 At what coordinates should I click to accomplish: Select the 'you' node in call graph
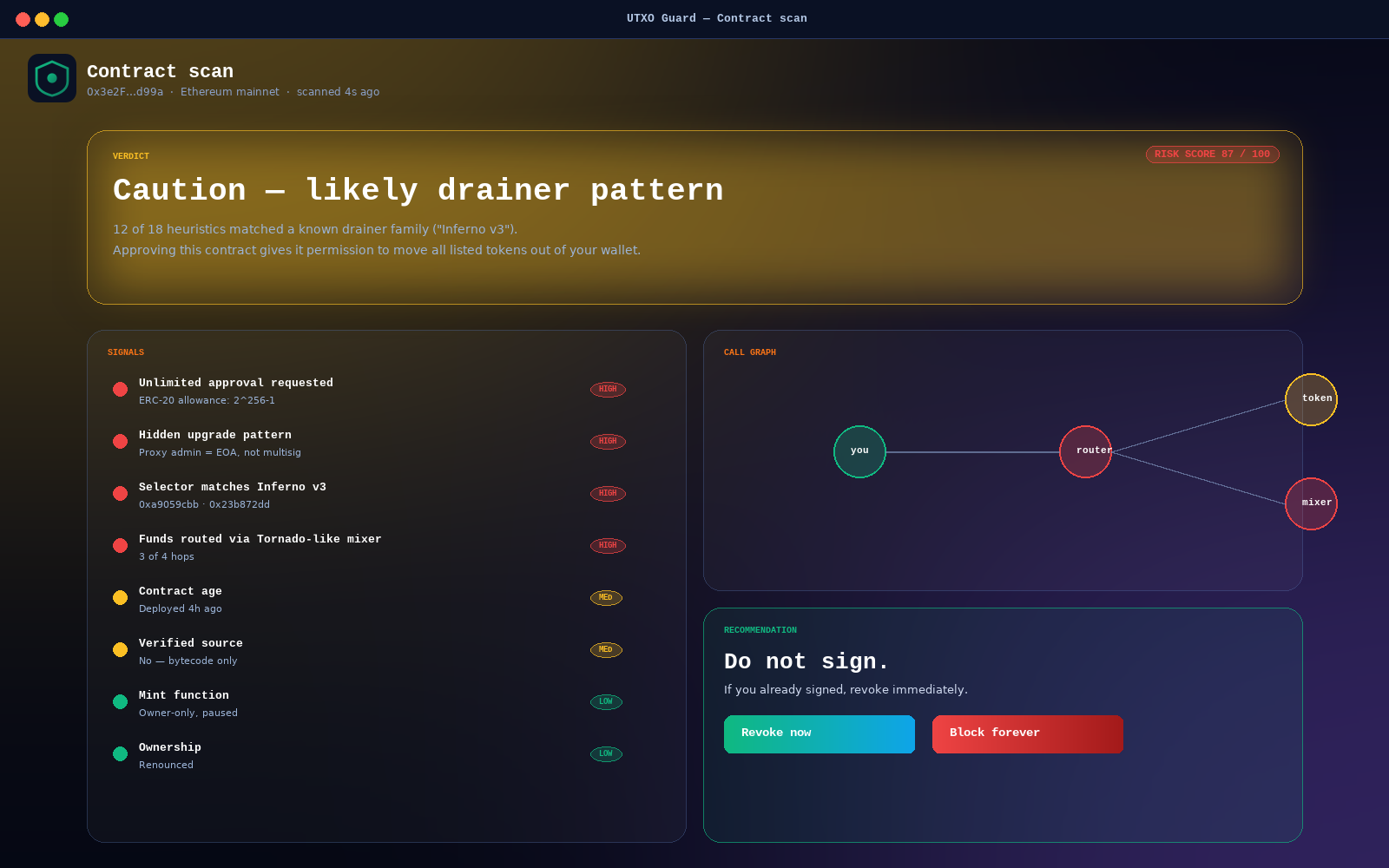pos(859,451)
